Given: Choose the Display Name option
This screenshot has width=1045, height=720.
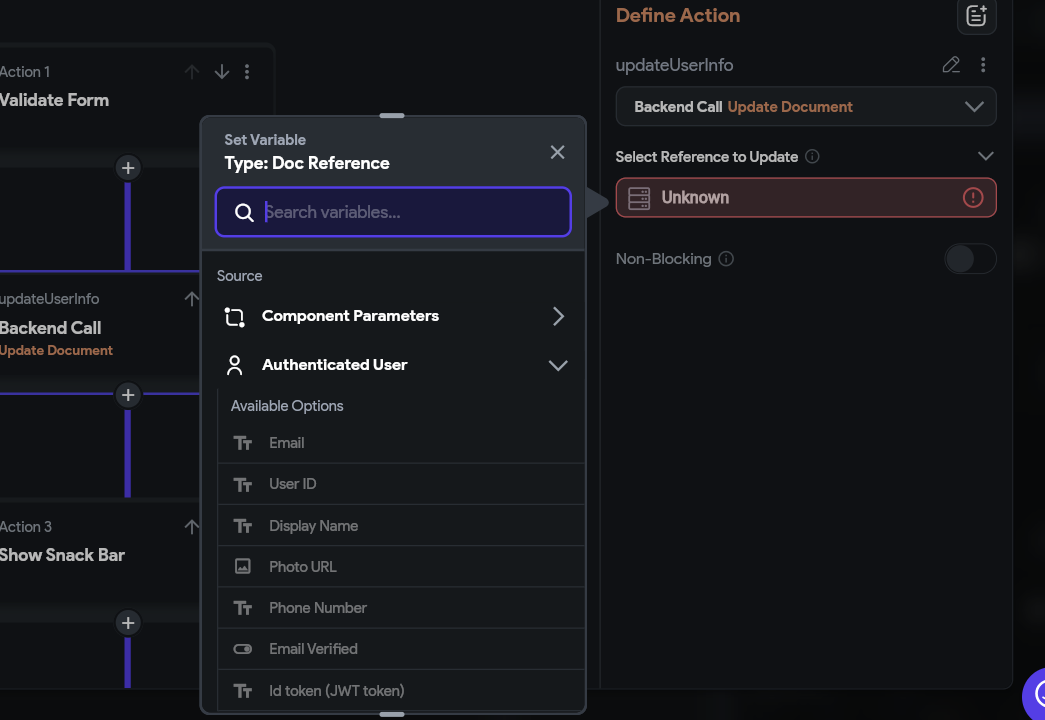Looking at the screenshot, I should click(401, 526).
